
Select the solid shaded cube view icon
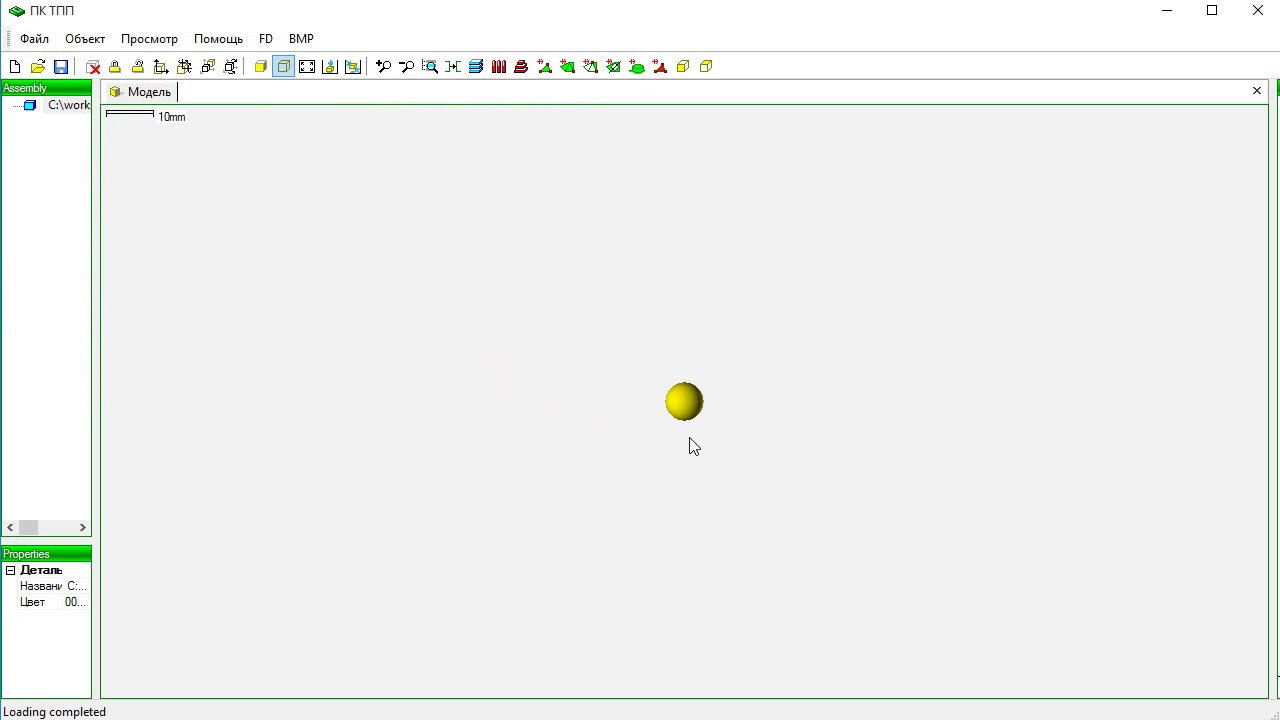click(261, 67)
